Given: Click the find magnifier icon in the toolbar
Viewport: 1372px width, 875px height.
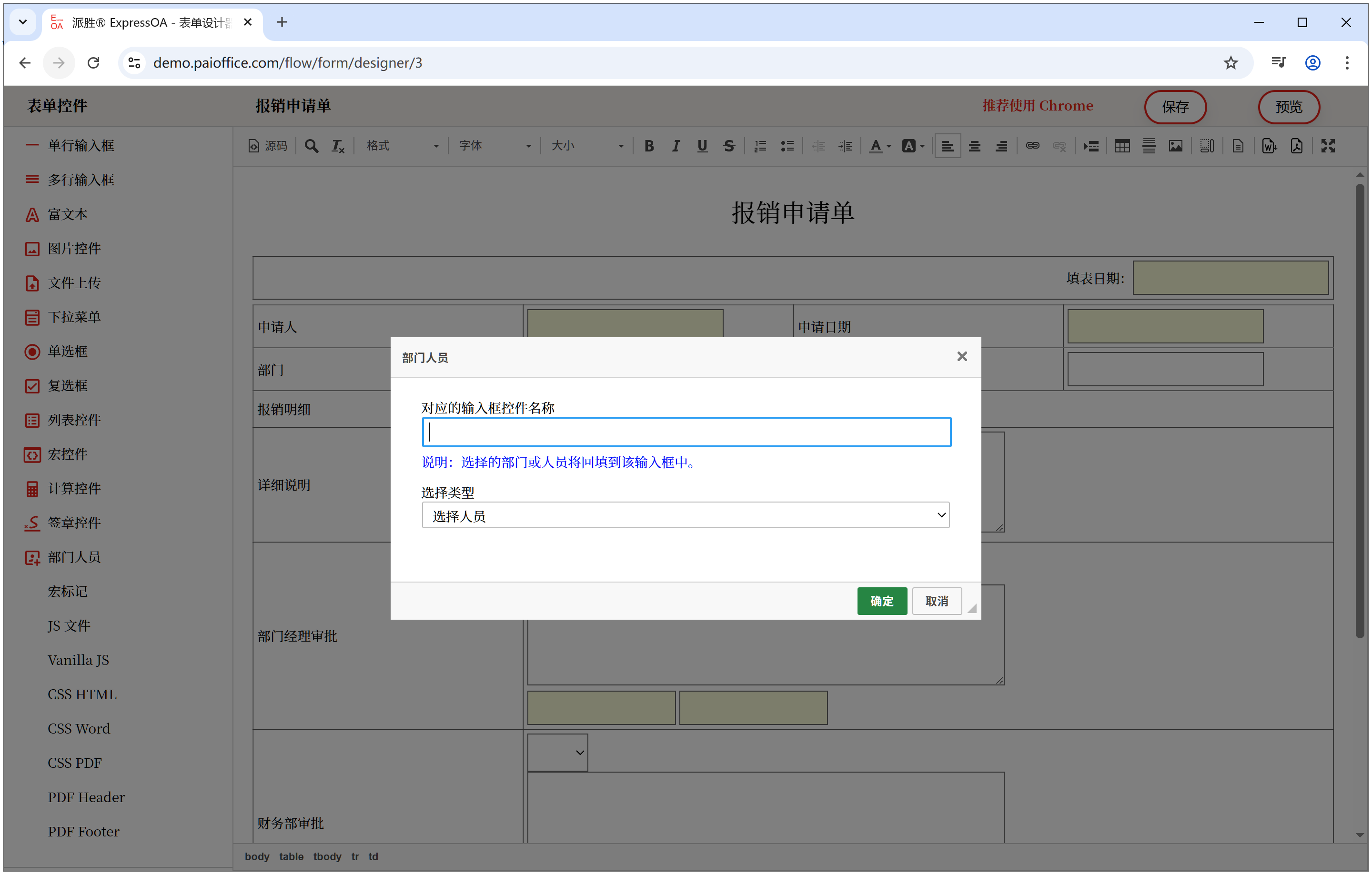Looking at the screenshot, I should tap(311, 146).
